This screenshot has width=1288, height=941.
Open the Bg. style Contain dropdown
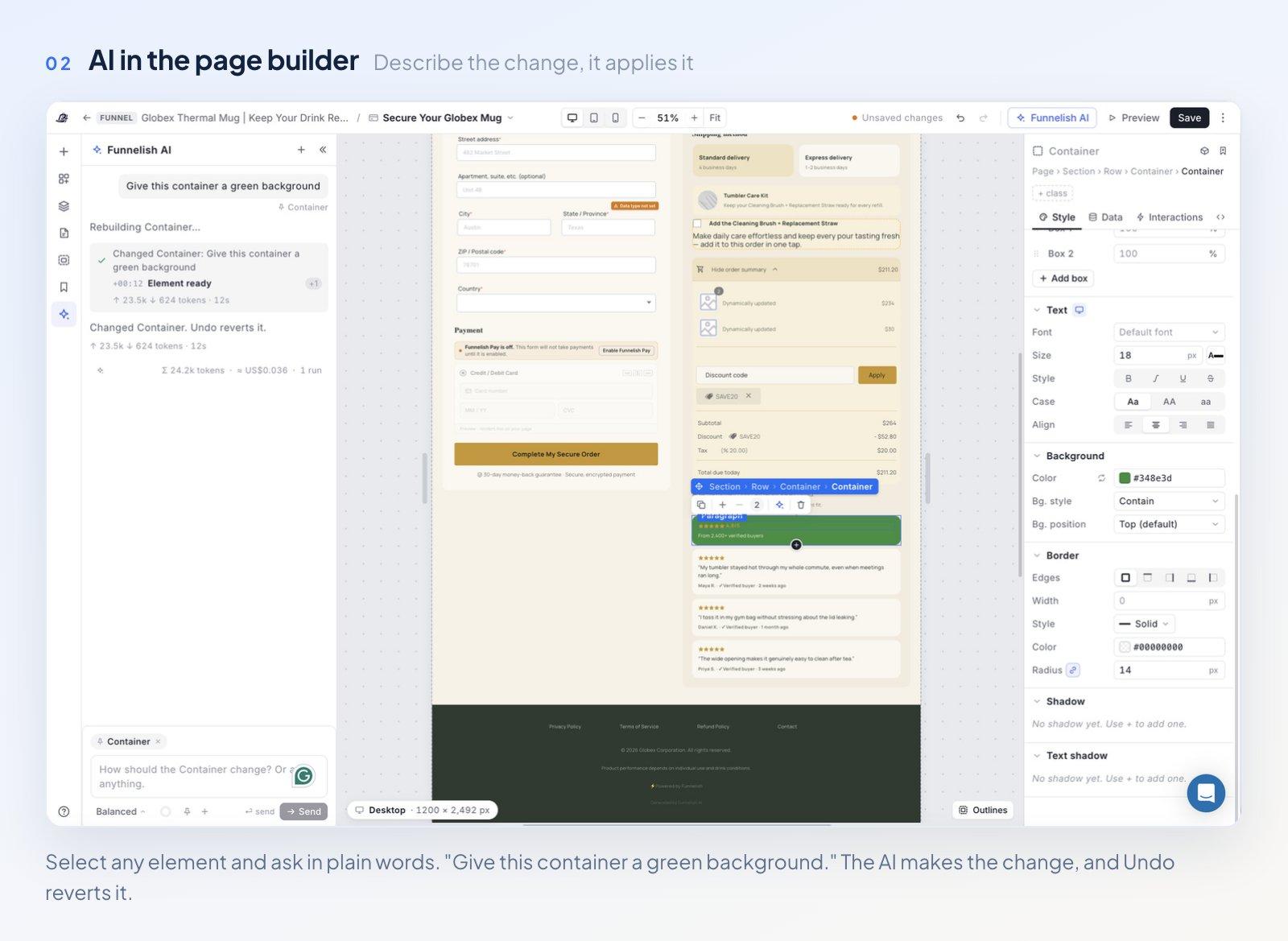pos(1169,501)
